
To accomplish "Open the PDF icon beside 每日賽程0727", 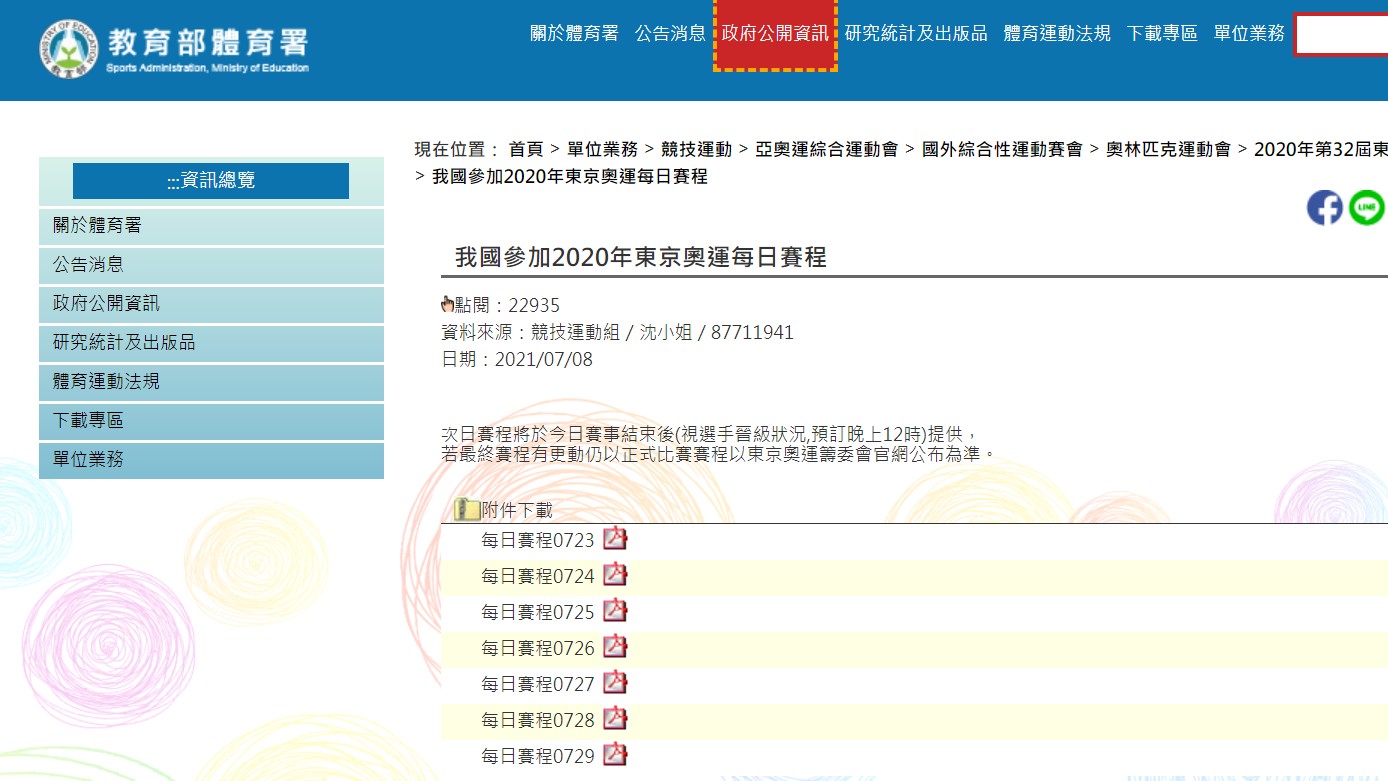I will [614, 683].
